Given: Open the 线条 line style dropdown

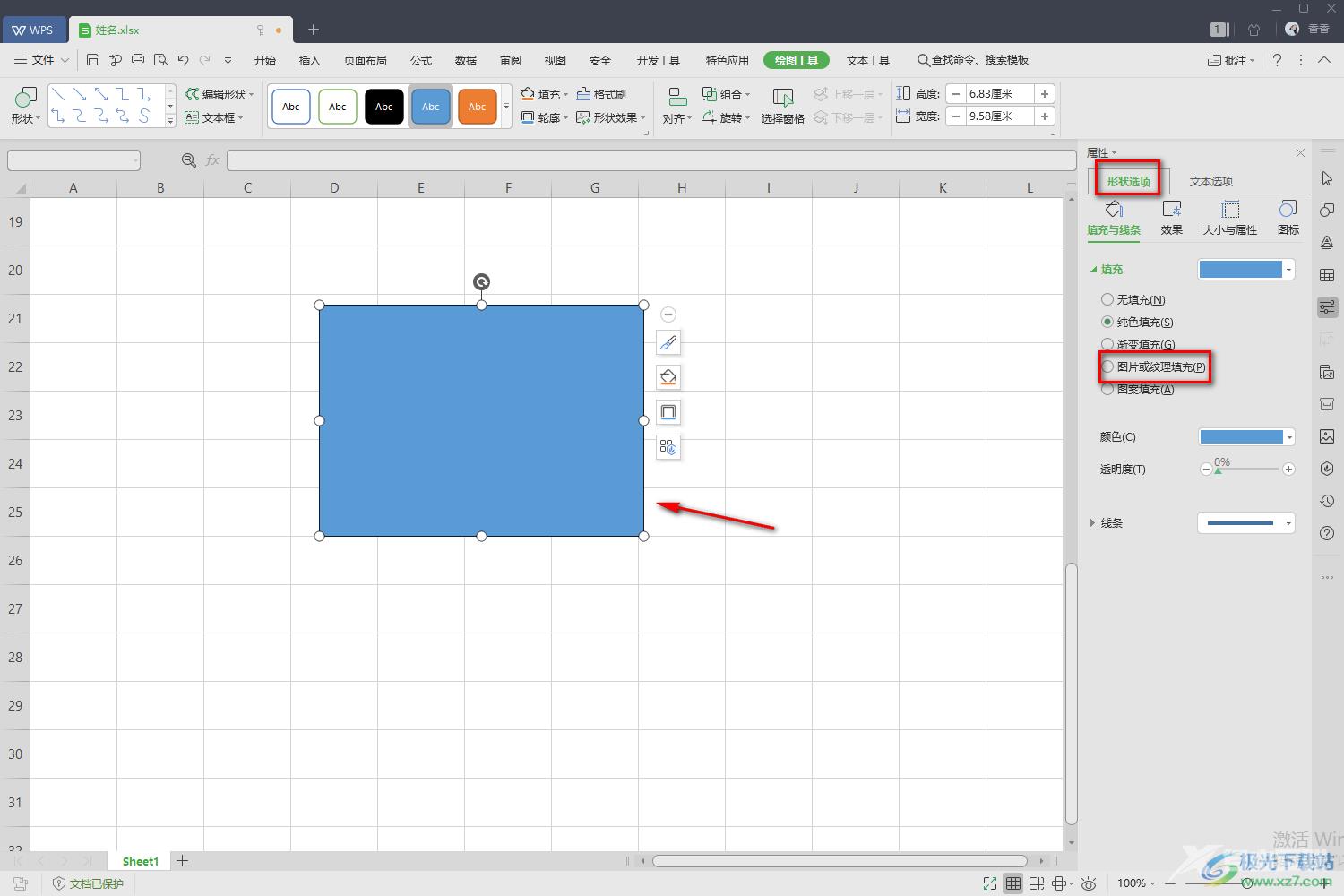Looking at the screenshot, I should click(1246, 522).
